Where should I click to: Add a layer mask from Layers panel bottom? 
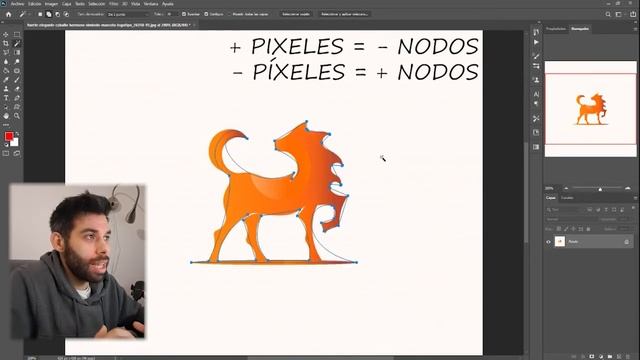(591, 357)
